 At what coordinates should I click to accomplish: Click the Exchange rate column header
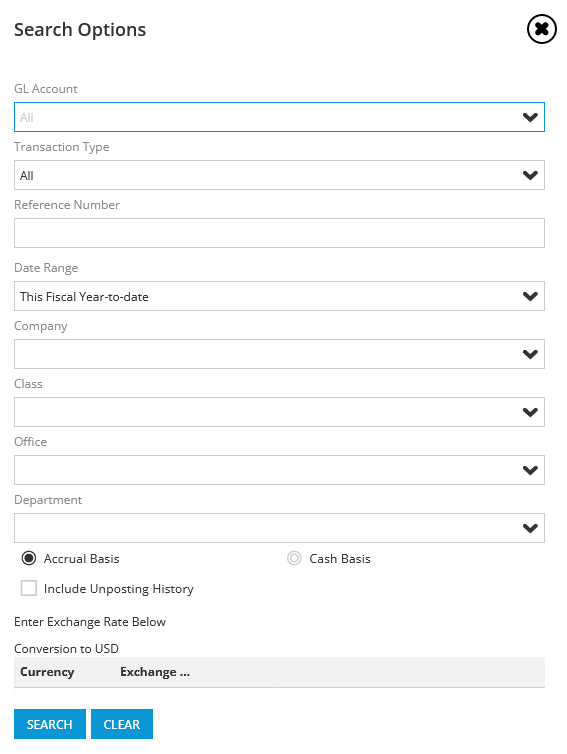(x=155, y=672)
